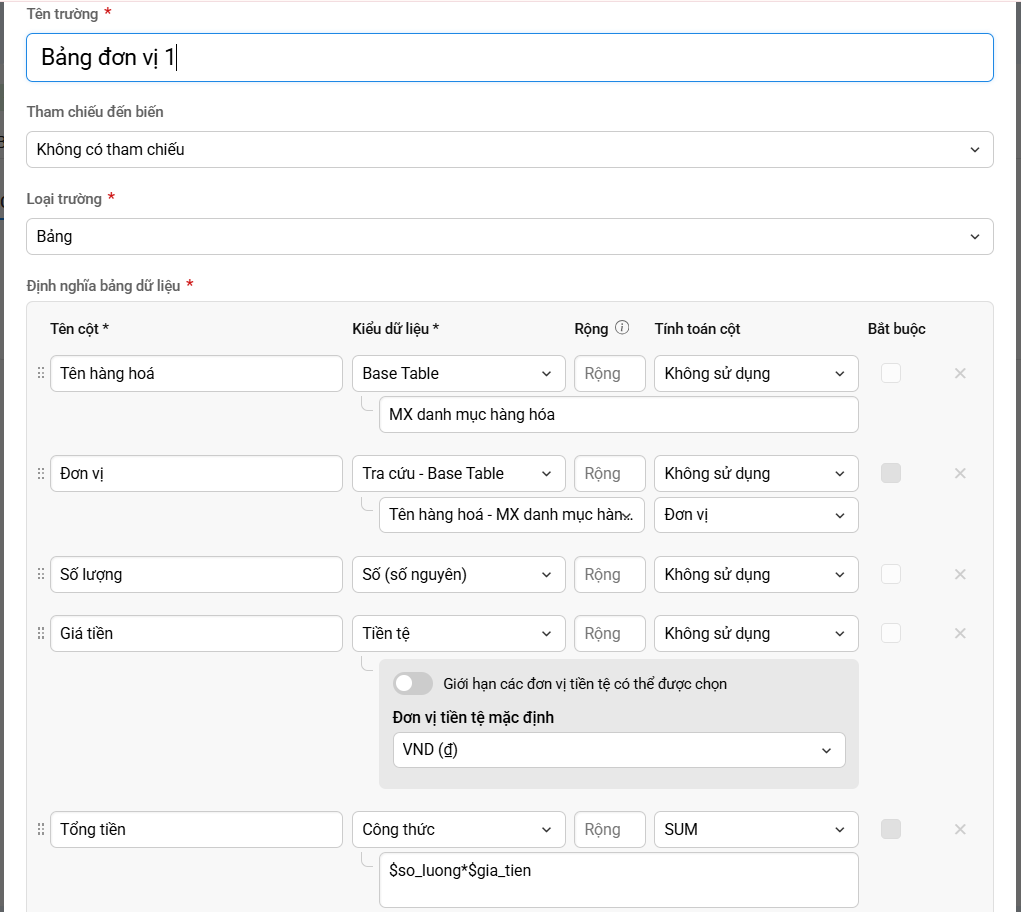Click Rộng width field in Tổng tiền row
The image size is (1021, 912).
click(609, 829)
